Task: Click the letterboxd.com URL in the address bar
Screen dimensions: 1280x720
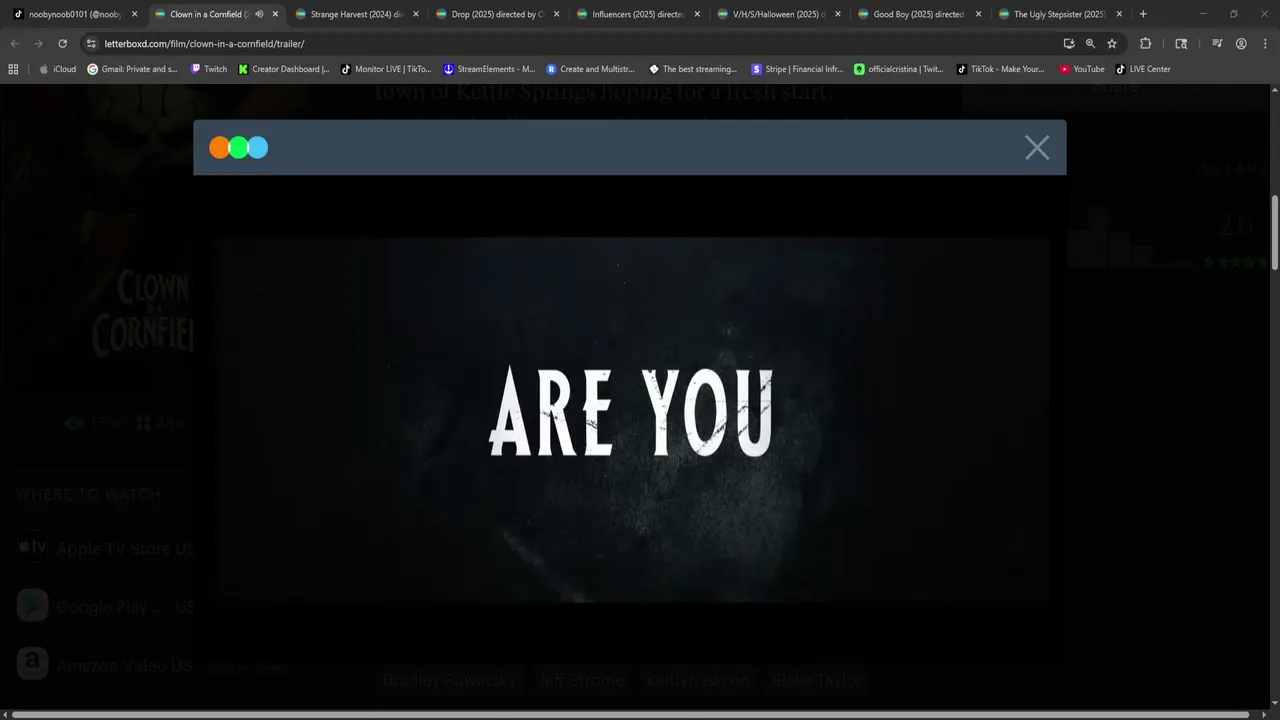Action: coord(204,44)
